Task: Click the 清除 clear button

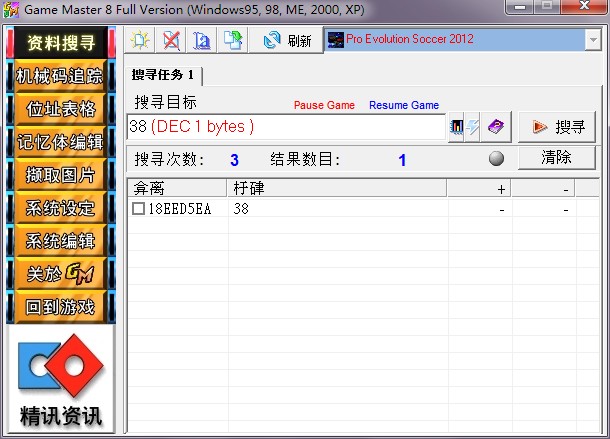Action: click(x=557, y=158)
